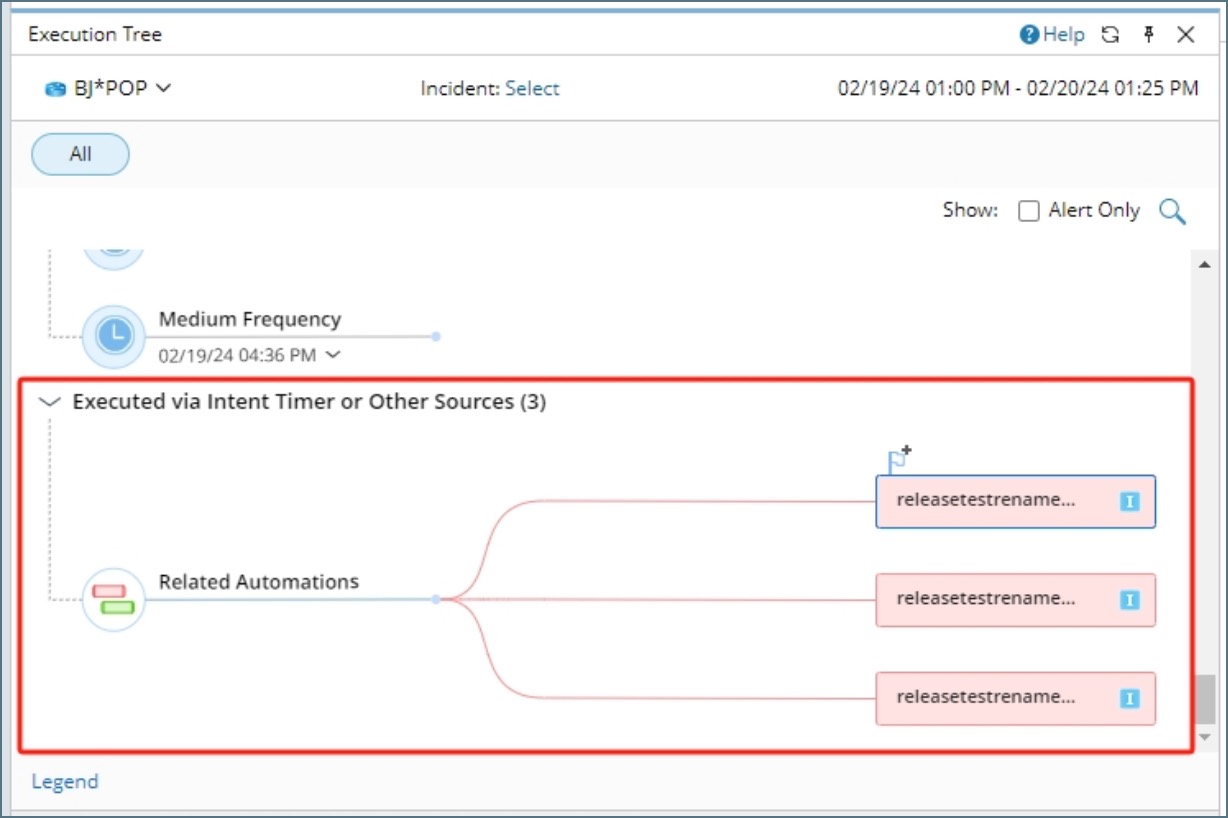Screen dimensions: 1228x818
Task: Refresh the Execution Tree panel
Action: tap(1110, 35)
